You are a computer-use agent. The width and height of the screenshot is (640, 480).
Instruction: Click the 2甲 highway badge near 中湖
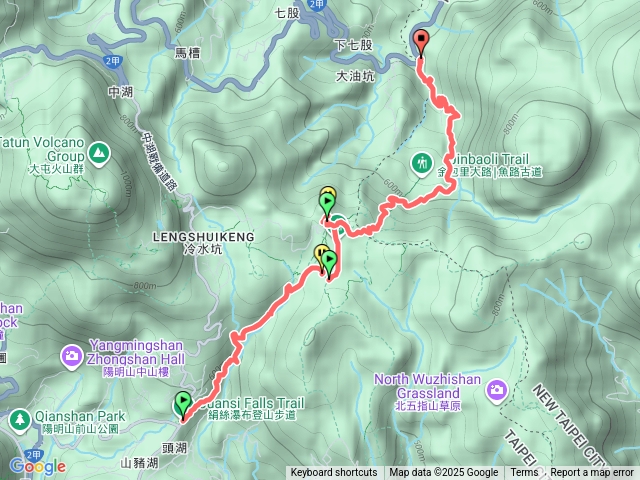[x=112, y=61]
